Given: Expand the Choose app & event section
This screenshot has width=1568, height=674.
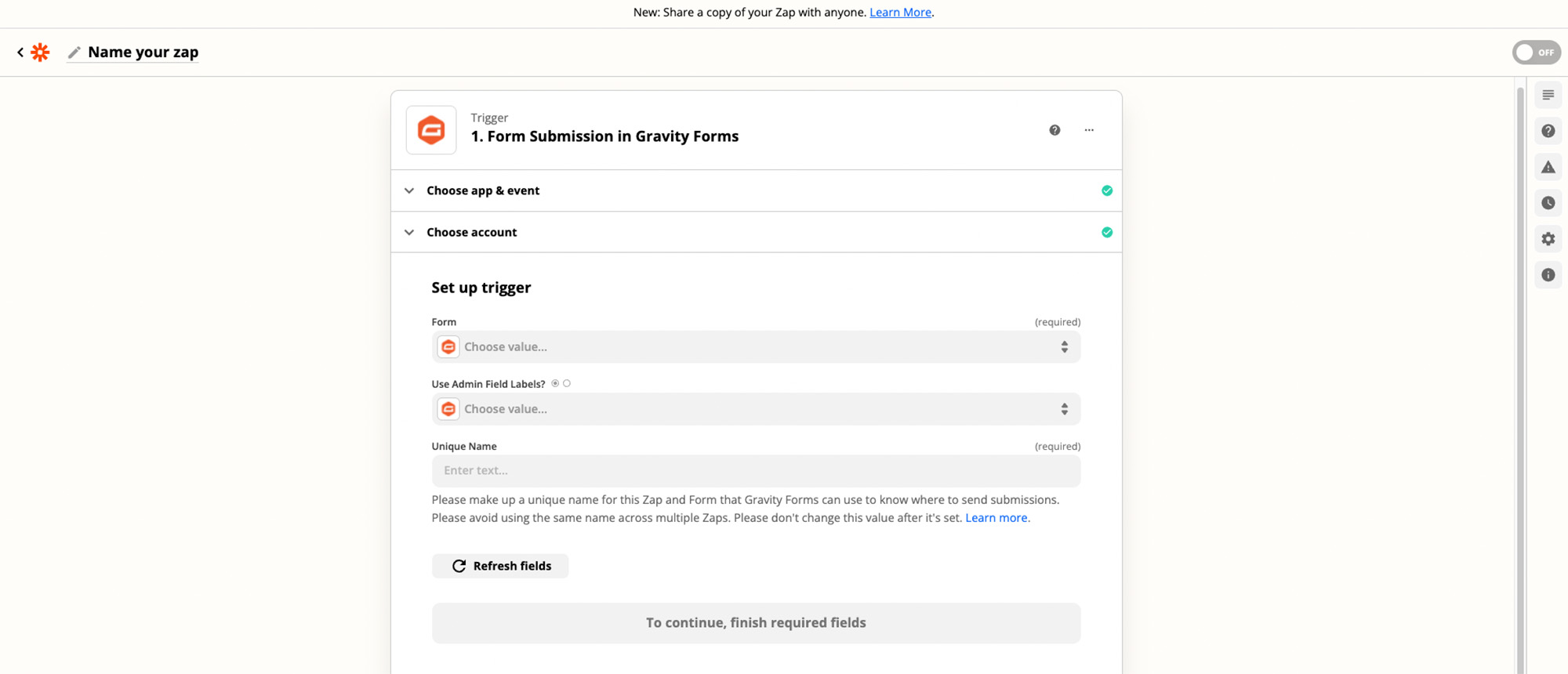Looking at the screenshot, I should pos(756,190).
